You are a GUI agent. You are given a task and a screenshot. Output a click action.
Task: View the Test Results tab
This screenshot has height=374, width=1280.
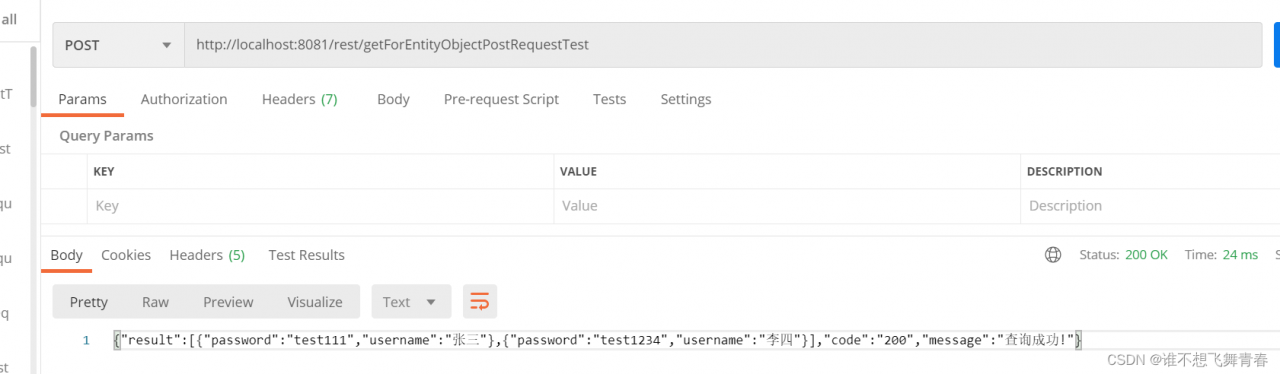306,255
